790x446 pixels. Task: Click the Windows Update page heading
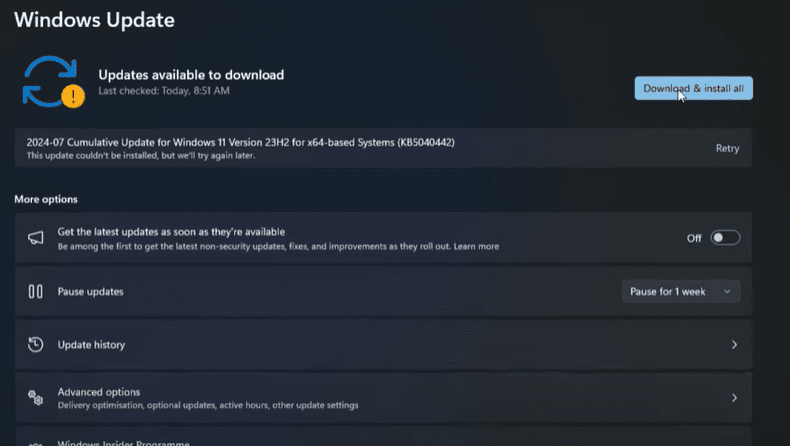click(94, 19)
